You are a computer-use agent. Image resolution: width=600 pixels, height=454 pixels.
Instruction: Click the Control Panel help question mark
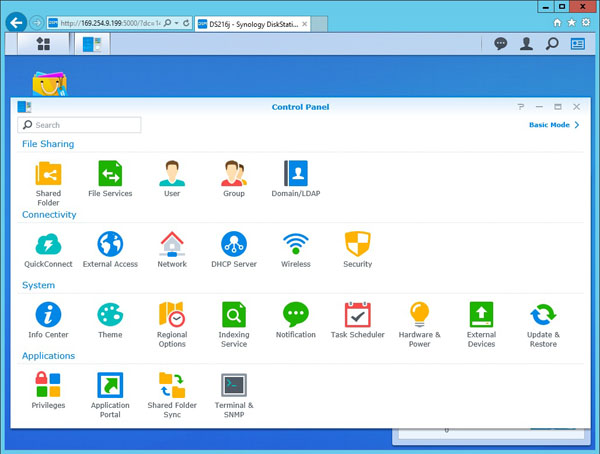(520, 106)
